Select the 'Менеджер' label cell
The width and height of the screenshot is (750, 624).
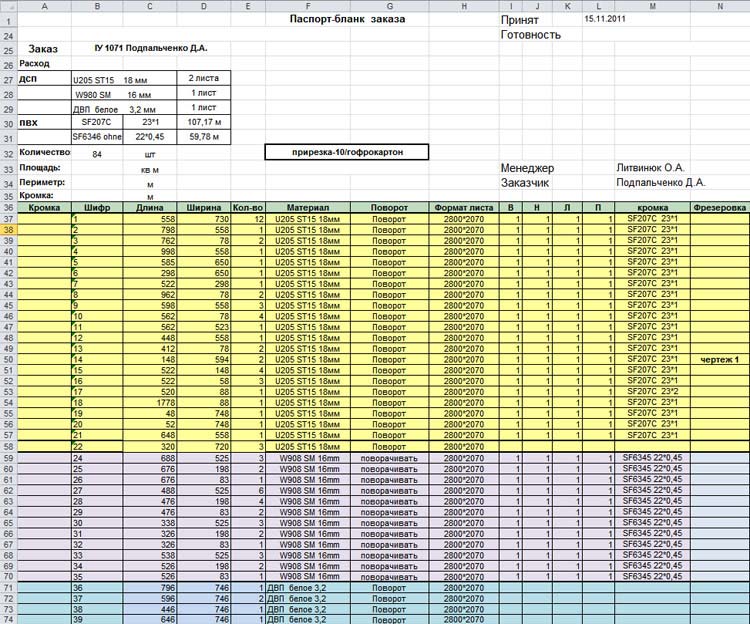pyautogui.click(x=527, y=168)
